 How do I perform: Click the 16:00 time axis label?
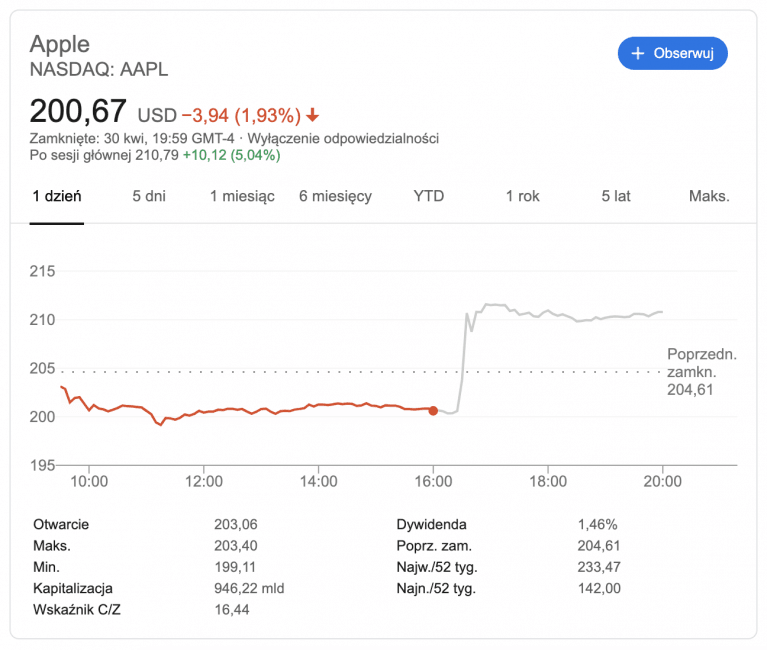[433, 481]
